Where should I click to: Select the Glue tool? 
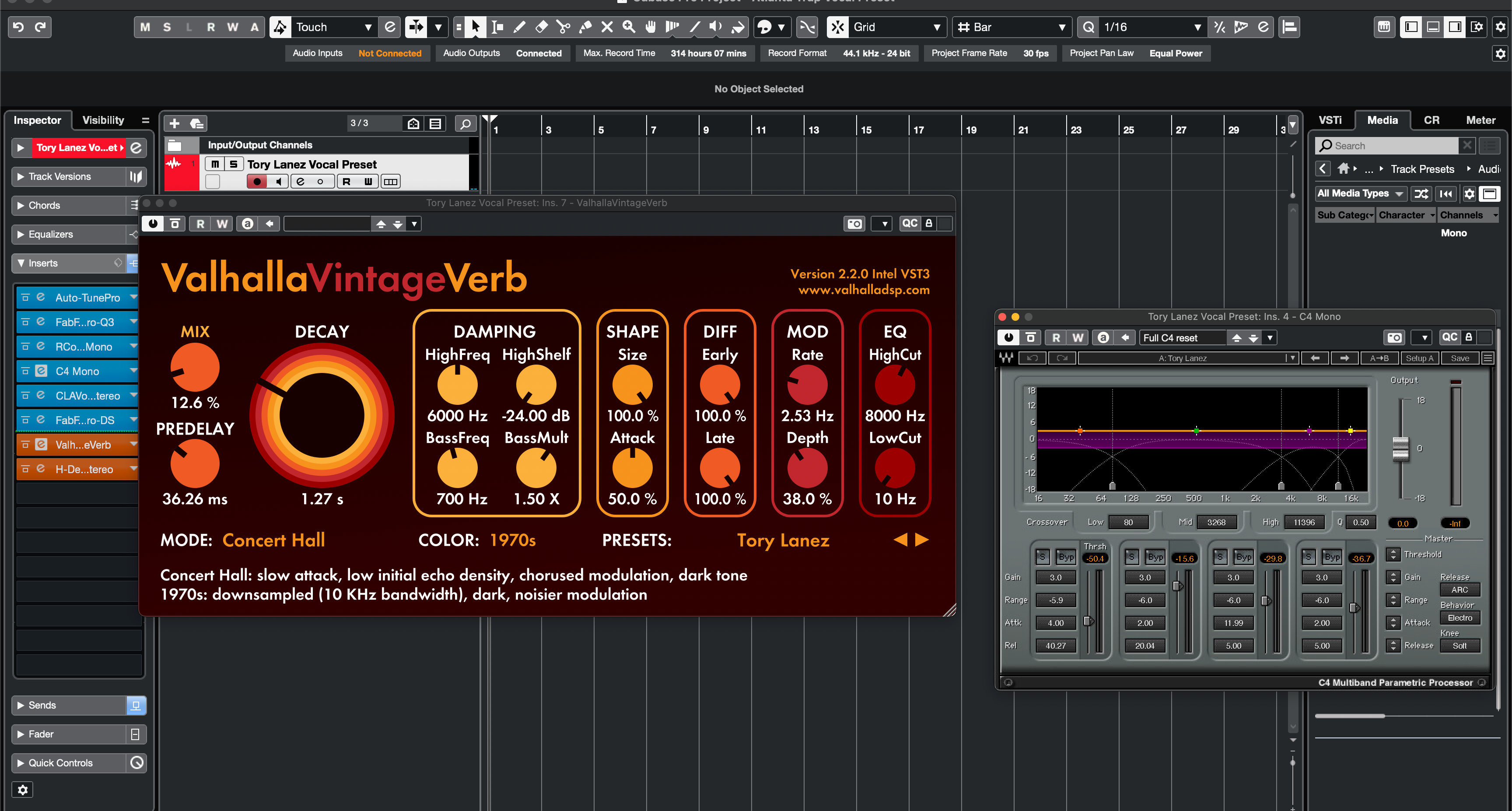(584, 27)
